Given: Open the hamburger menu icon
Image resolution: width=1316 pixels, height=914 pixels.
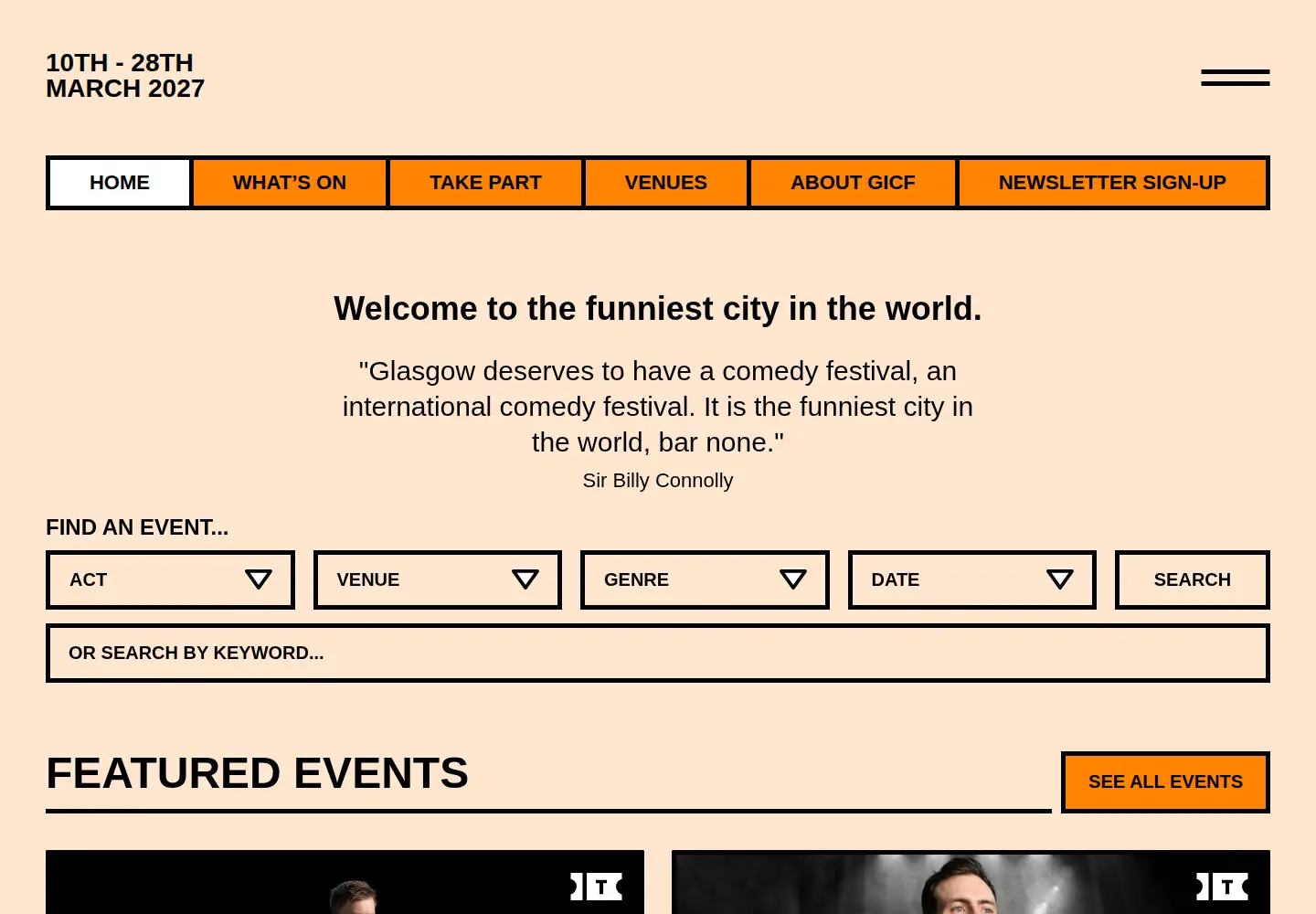Looking at the screenshot, I should pos(1235,78).
